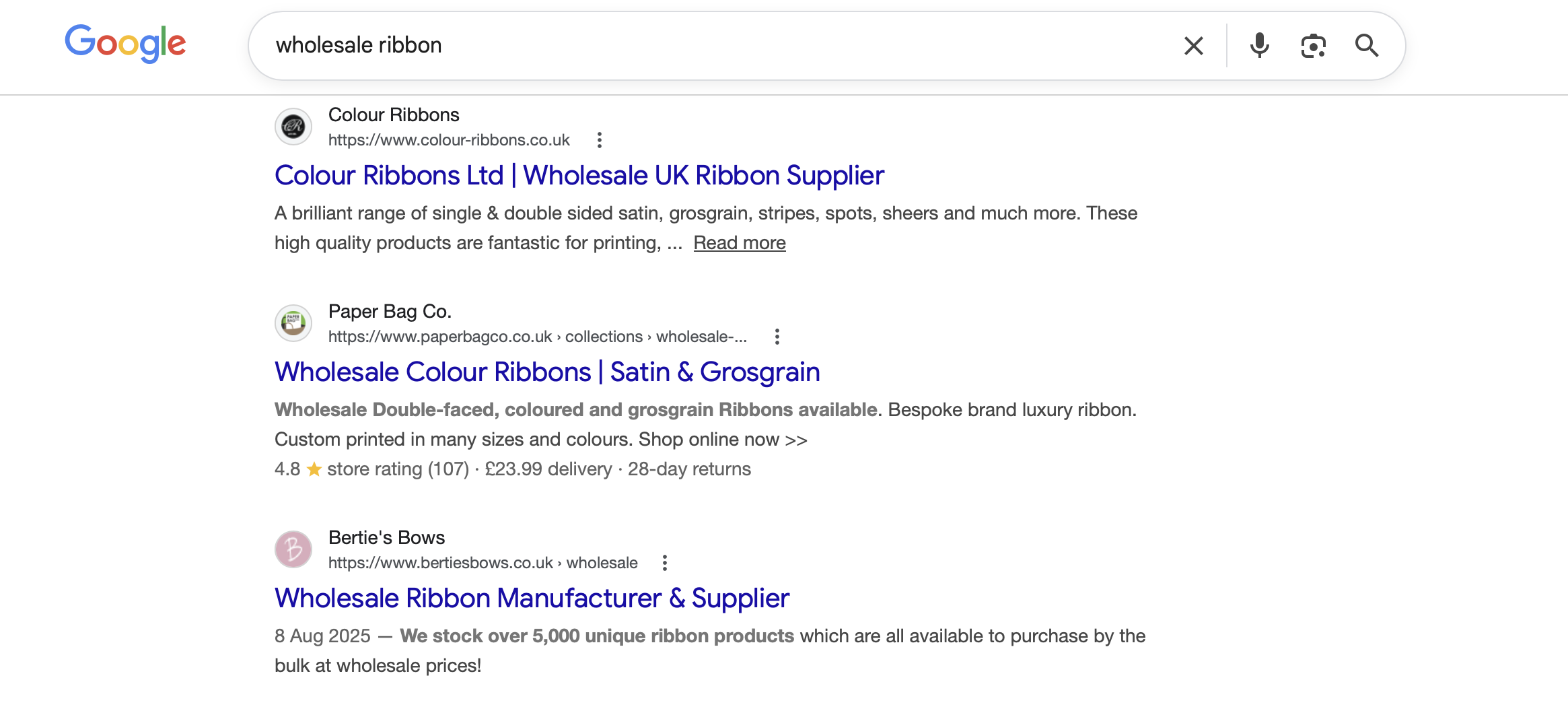Open Wholesale Colour Ribbons Satin & Grosgrain link

click(x=547, y=372)
